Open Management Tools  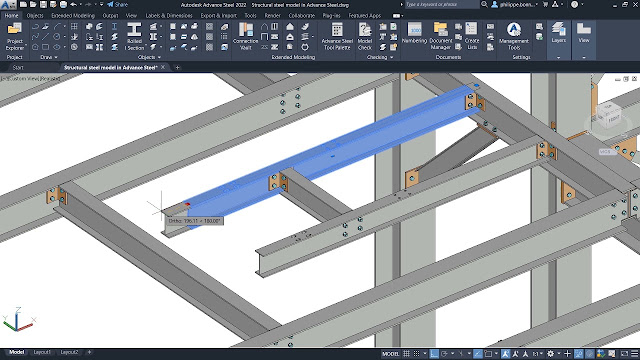coord(514,36)
